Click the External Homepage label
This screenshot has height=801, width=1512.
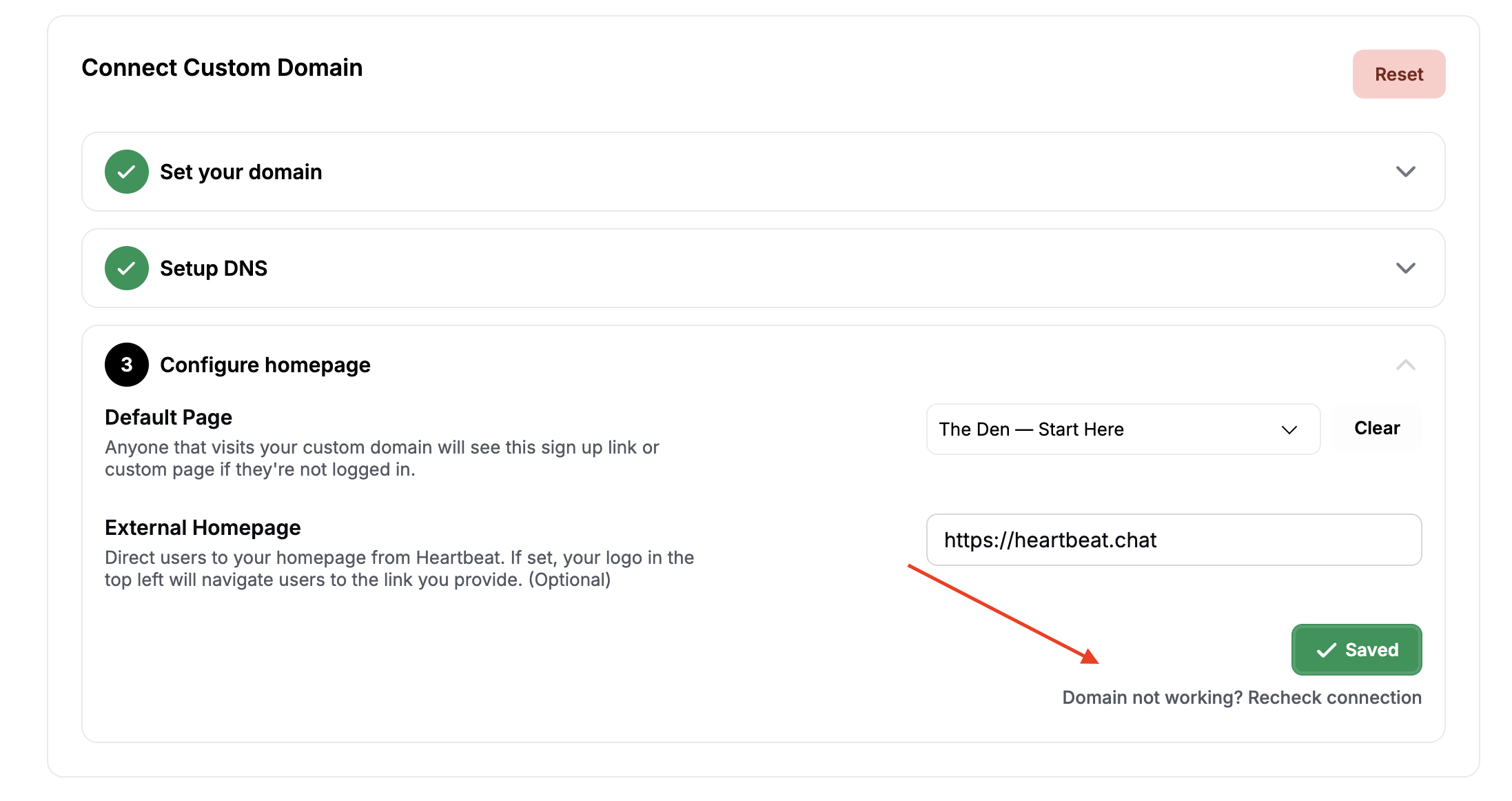pos(203,527)
